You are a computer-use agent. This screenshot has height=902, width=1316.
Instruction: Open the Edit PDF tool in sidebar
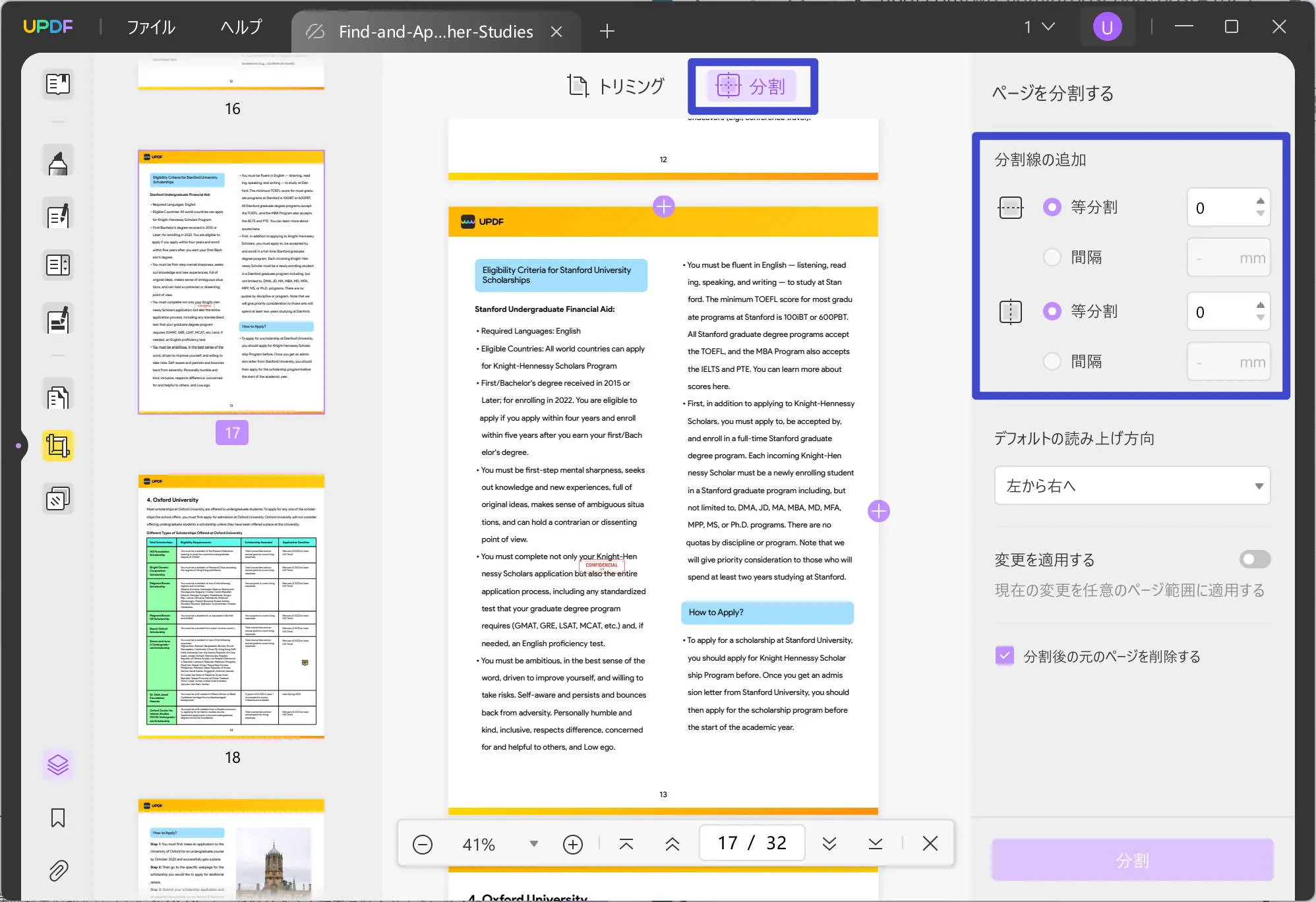pos(58,214)
